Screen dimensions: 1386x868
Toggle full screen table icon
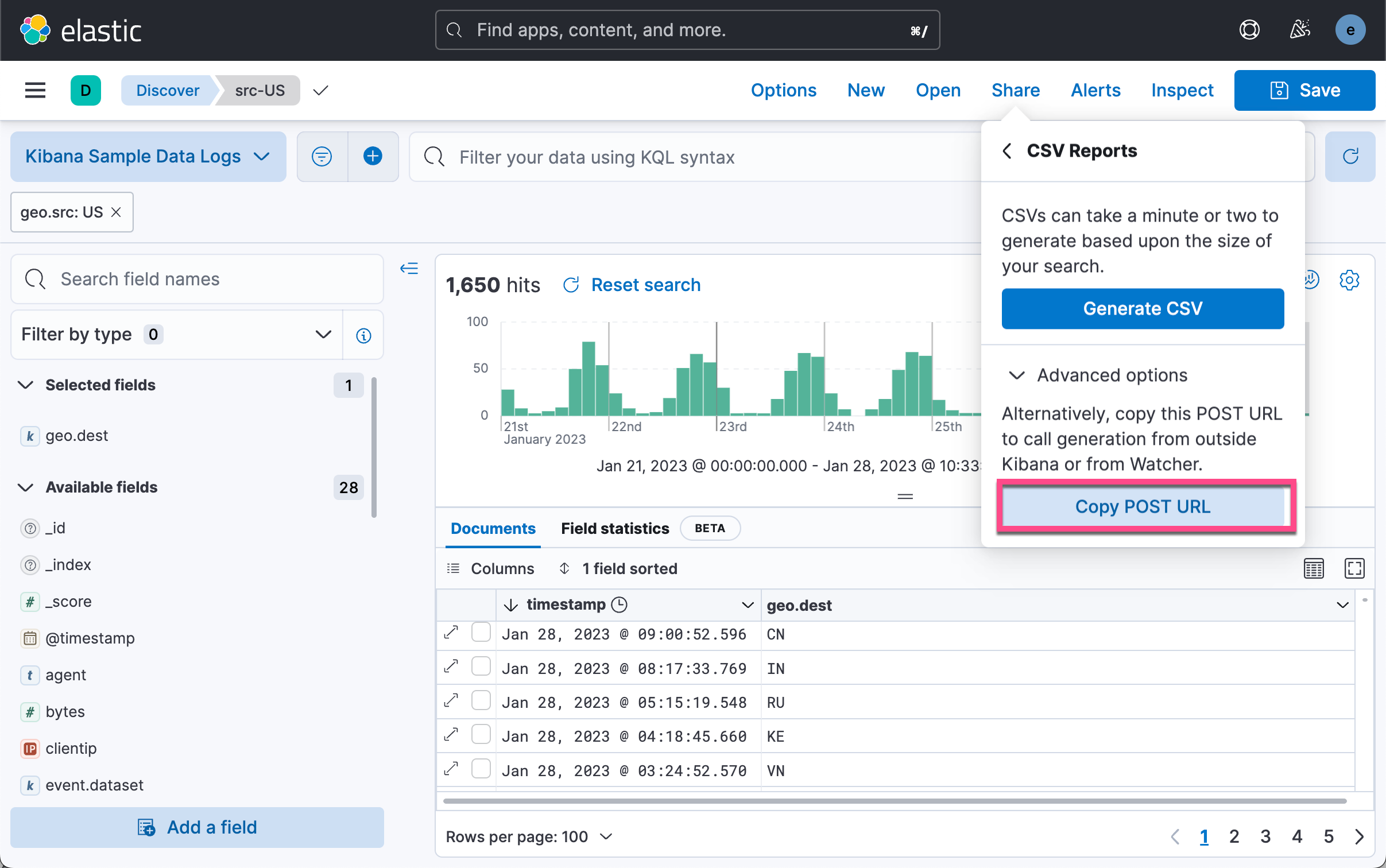click(x=1354, y=568)
